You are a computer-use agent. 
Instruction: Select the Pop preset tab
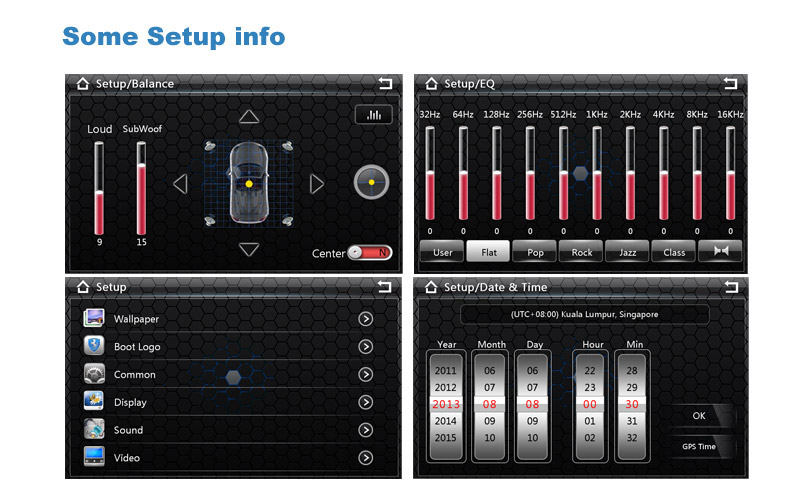pyautogui.click(x=535, y=252)
